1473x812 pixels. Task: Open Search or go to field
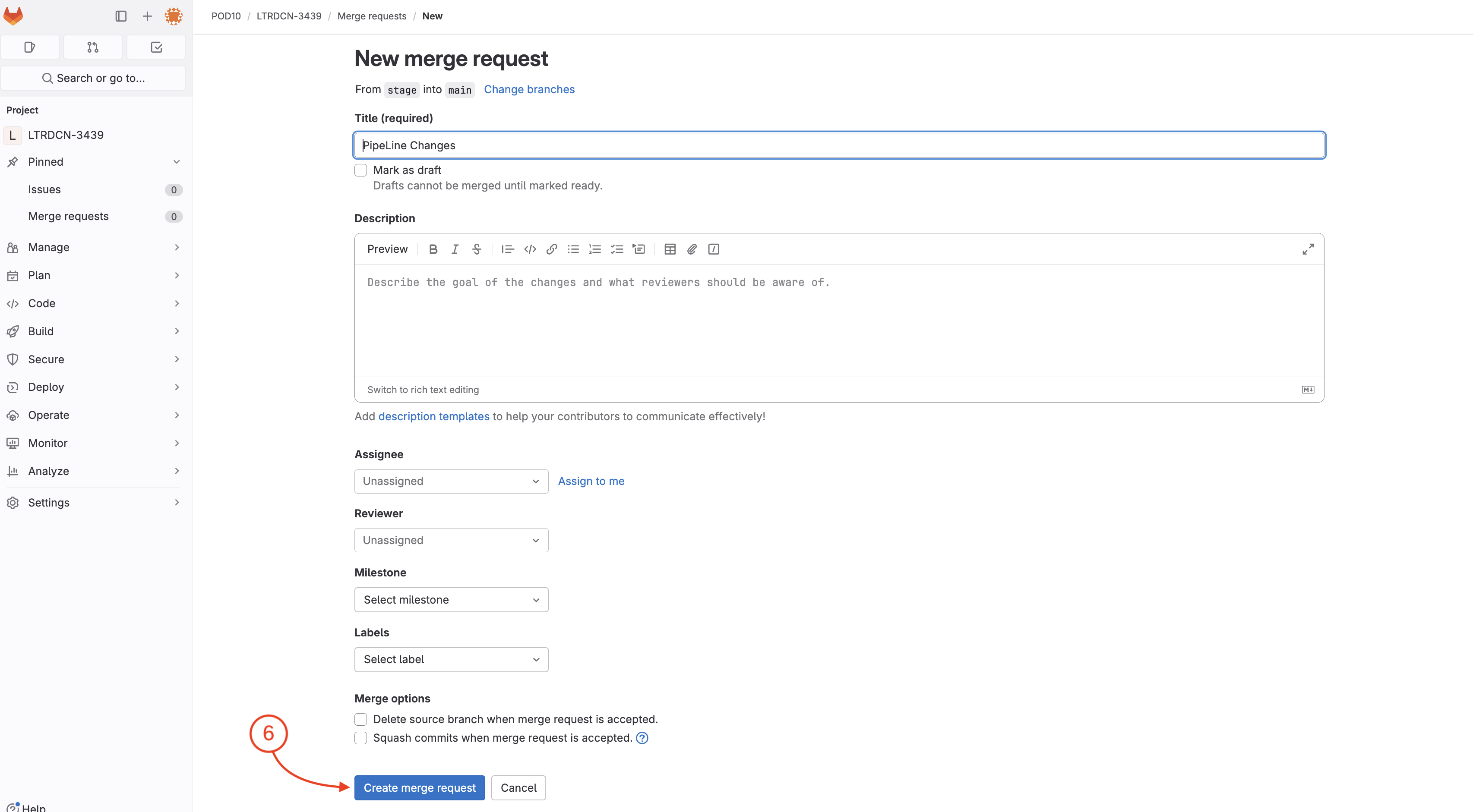click(93, 78)
